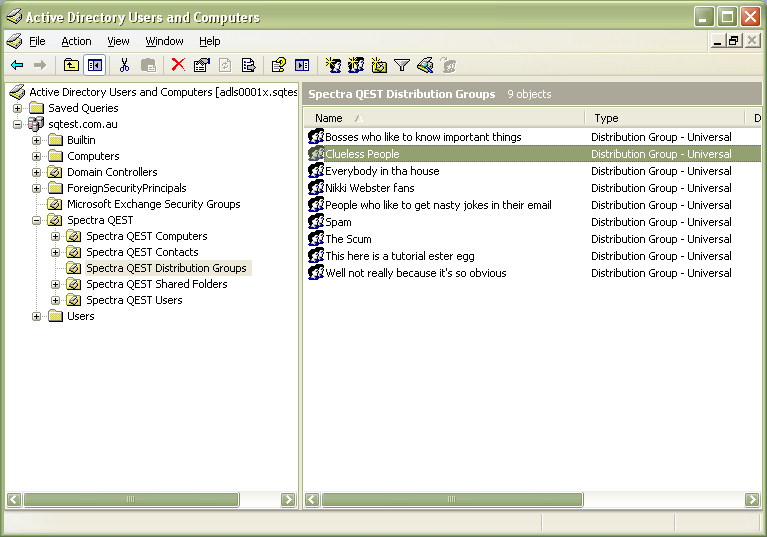The width and height of the screenshot is (767, 537).
Task: Expand the Spectra QEST Computers node
Action: pyautogui.click(x=56, y=236)
